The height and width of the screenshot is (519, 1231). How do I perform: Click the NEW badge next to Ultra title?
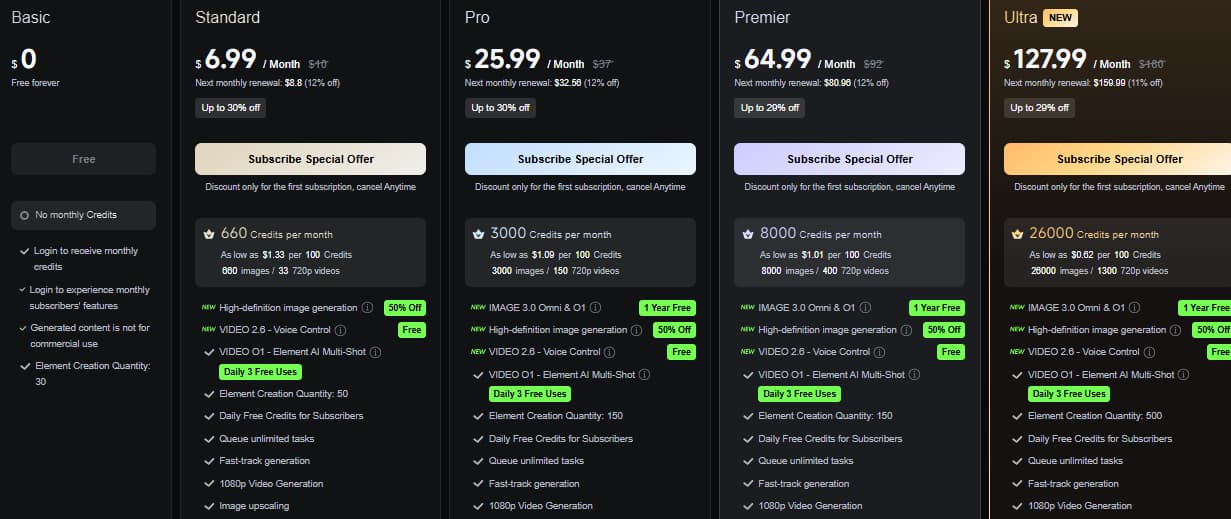1060,18
